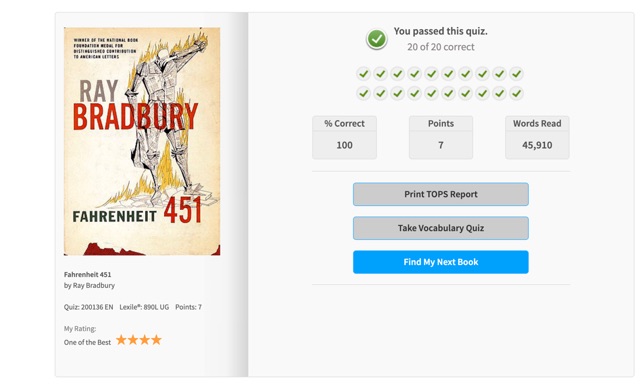Click the first orange rating star
The width and height of the screenshot is (640, 391).
121,340
